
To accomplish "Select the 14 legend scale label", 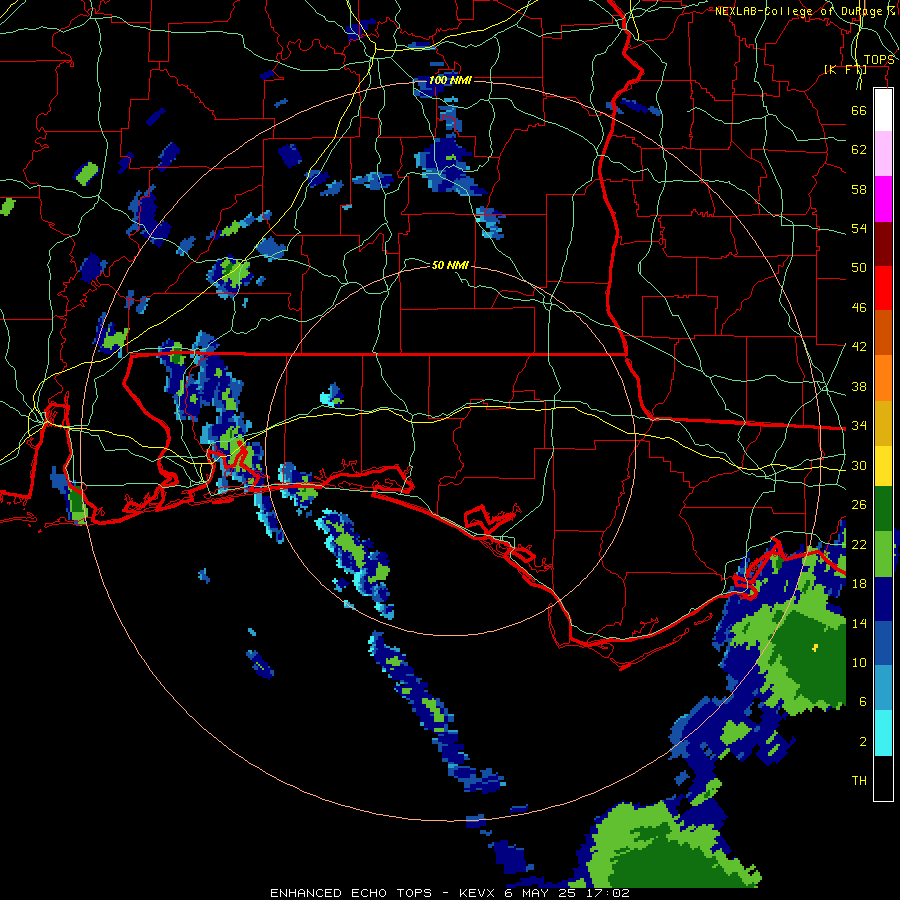I will (859, 623).
